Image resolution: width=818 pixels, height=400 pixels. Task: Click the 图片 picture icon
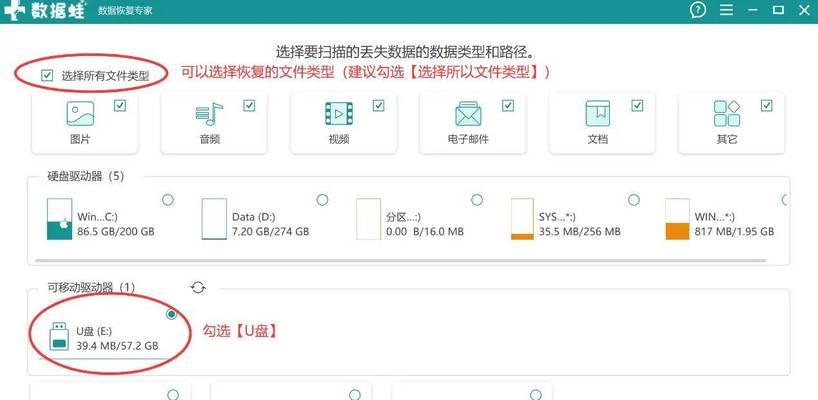click(80, 114)
